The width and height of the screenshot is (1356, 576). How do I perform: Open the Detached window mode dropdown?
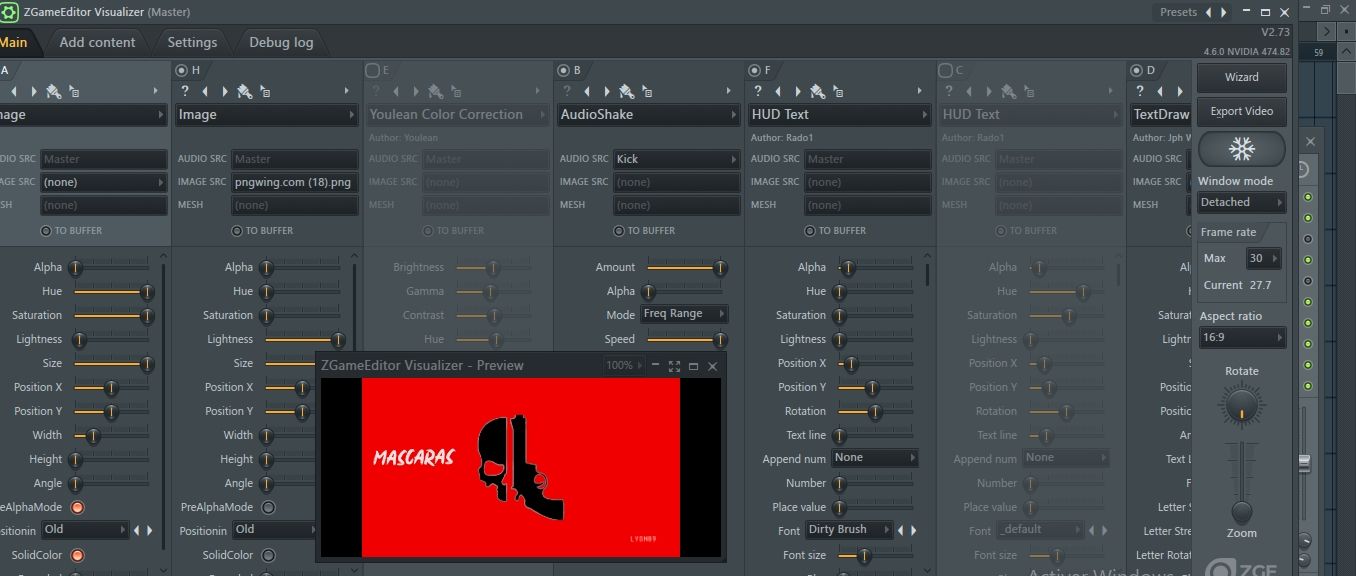(x=1242, y=202)
